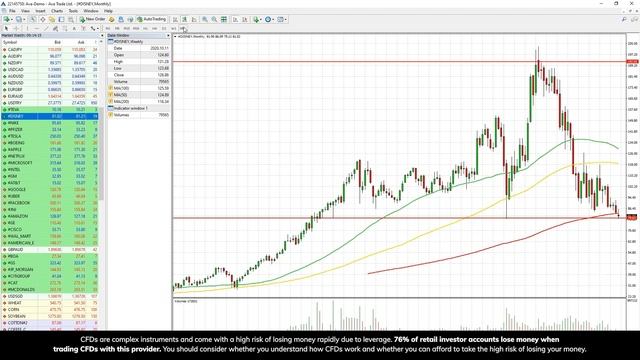Tile chart windows icon
Viewport: 640px width, 360px height.
(224, 19)
